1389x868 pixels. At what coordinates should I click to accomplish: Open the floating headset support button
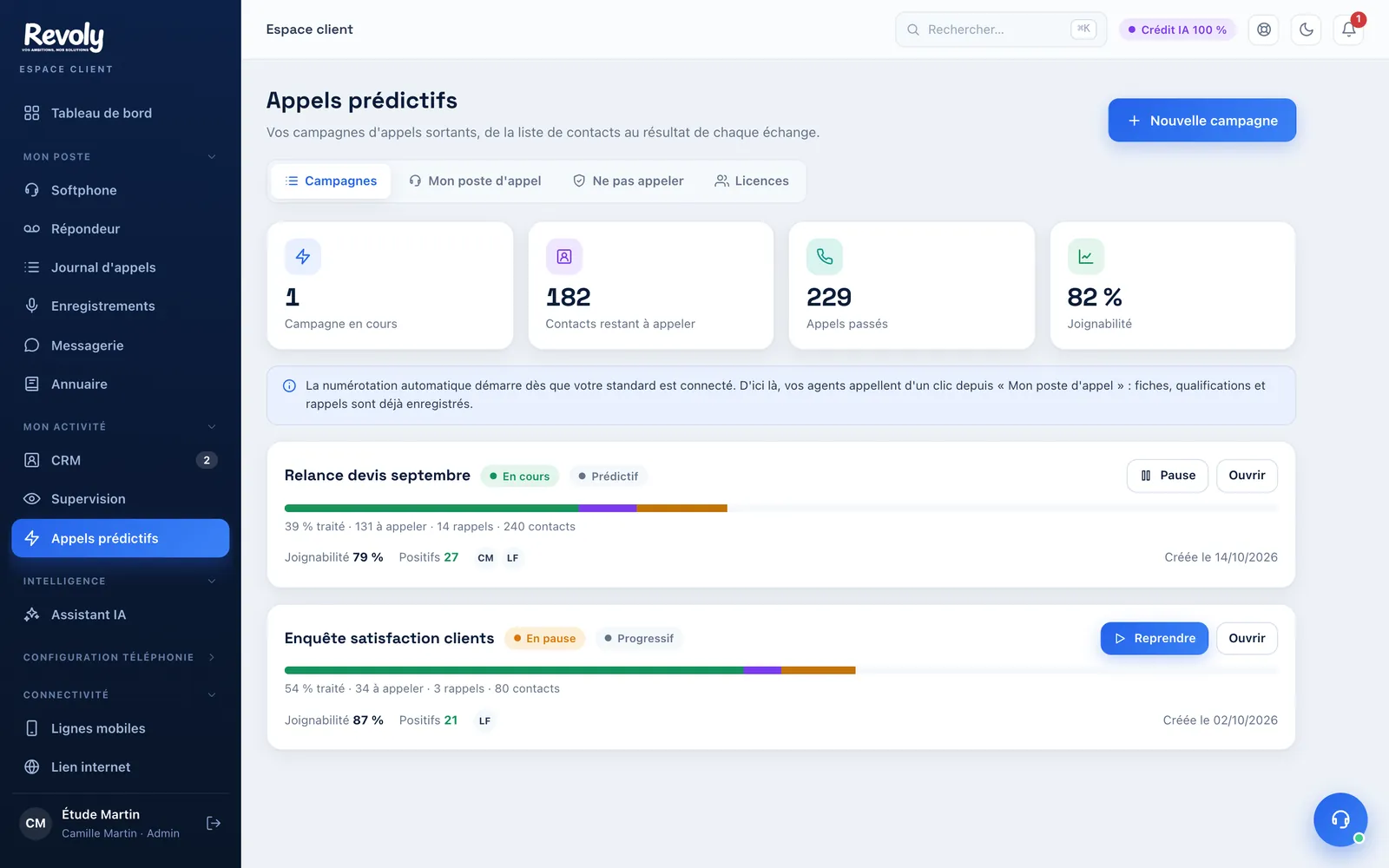tap(1340, 819)
